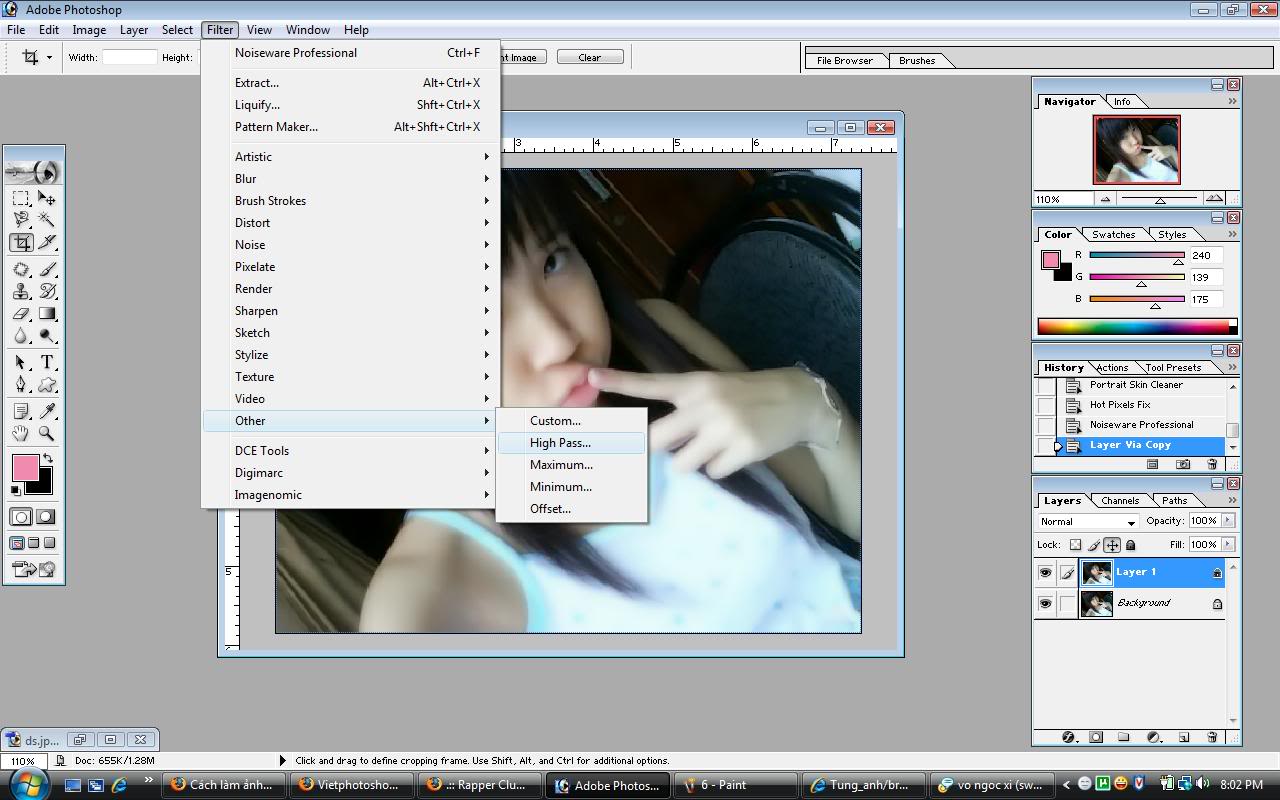Select the Eyedropper tool
This screenshot has width=1280, height=800.
point(46,410)
